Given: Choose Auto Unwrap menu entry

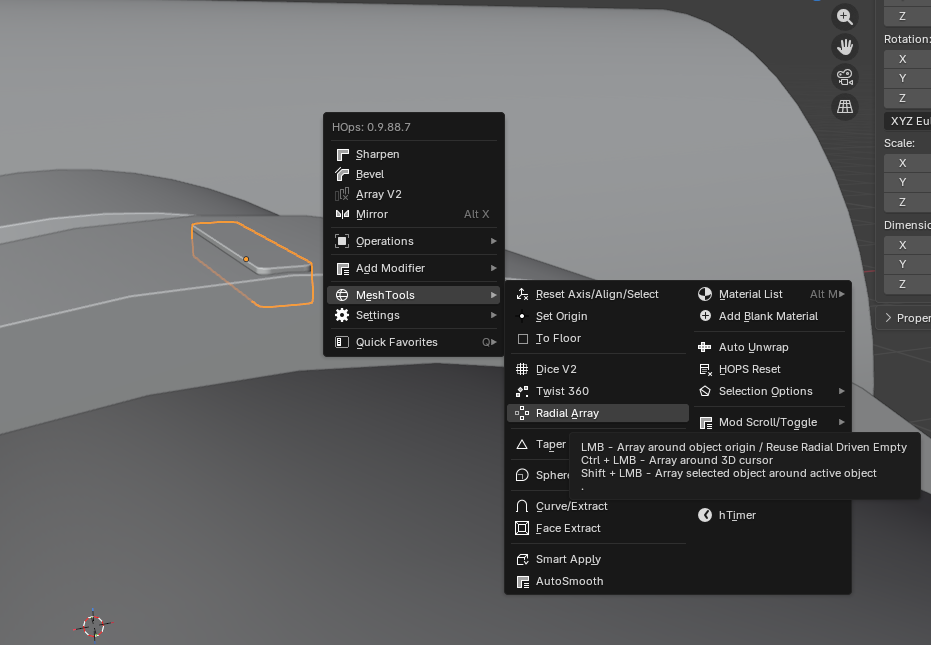Looking at the screenshot, I should tap(770, 347).
